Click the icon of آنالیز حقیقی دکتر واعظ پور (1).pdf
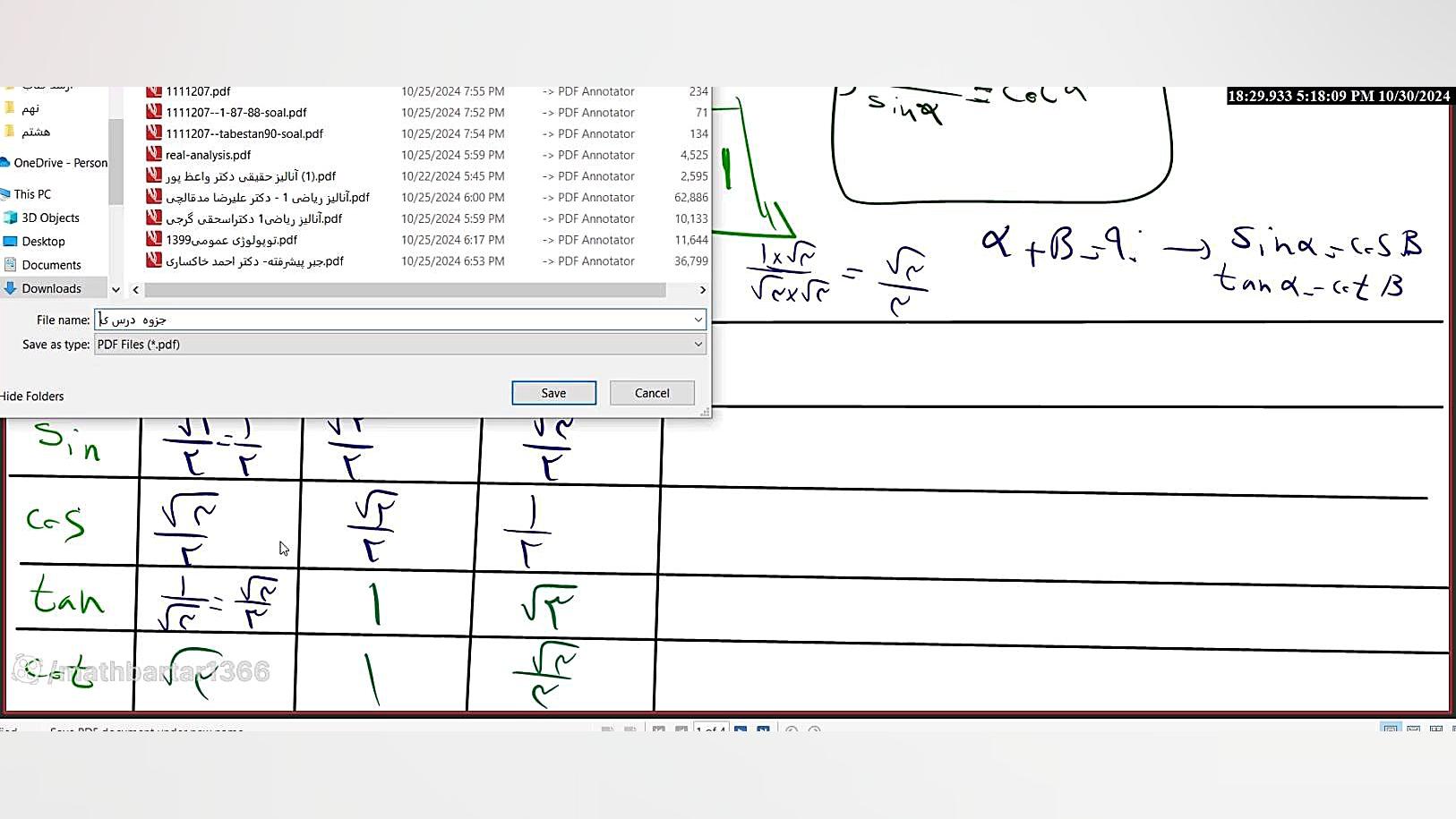Screen dimensions: 1456x819 [x=154, y=175]
